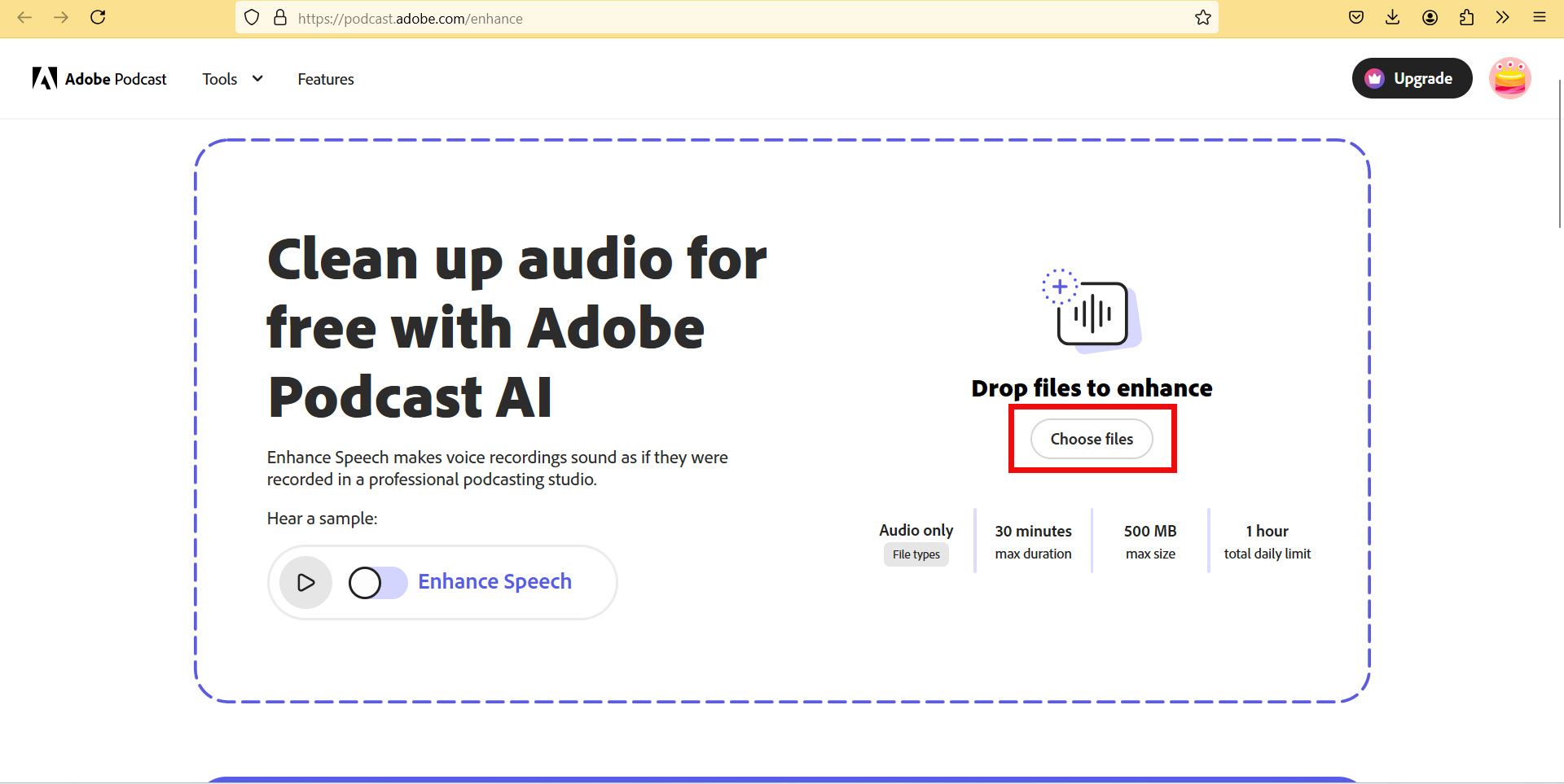
Task: Click the 'Audio only' label
Action: point(916,530)
